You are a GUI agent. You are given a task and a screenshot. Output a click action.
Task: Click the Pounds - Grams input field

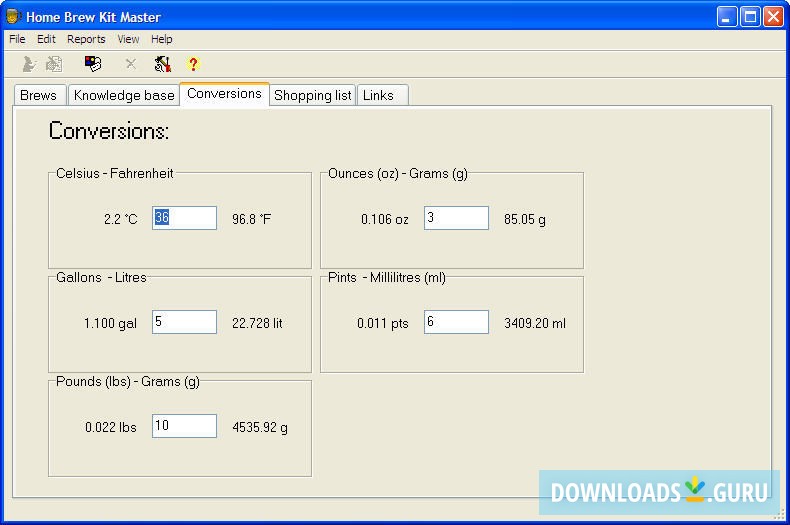tap(184, 426)
